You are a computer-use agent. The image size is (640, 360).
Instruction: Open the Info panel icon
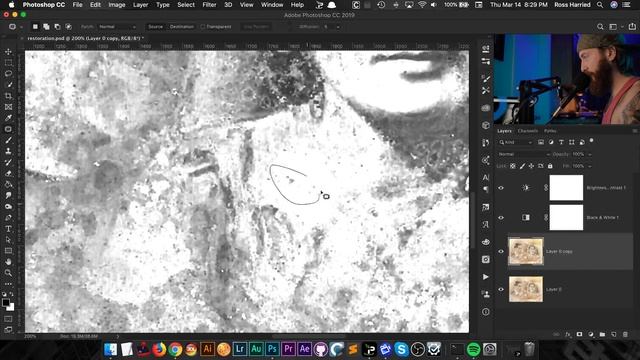point(486,312)
